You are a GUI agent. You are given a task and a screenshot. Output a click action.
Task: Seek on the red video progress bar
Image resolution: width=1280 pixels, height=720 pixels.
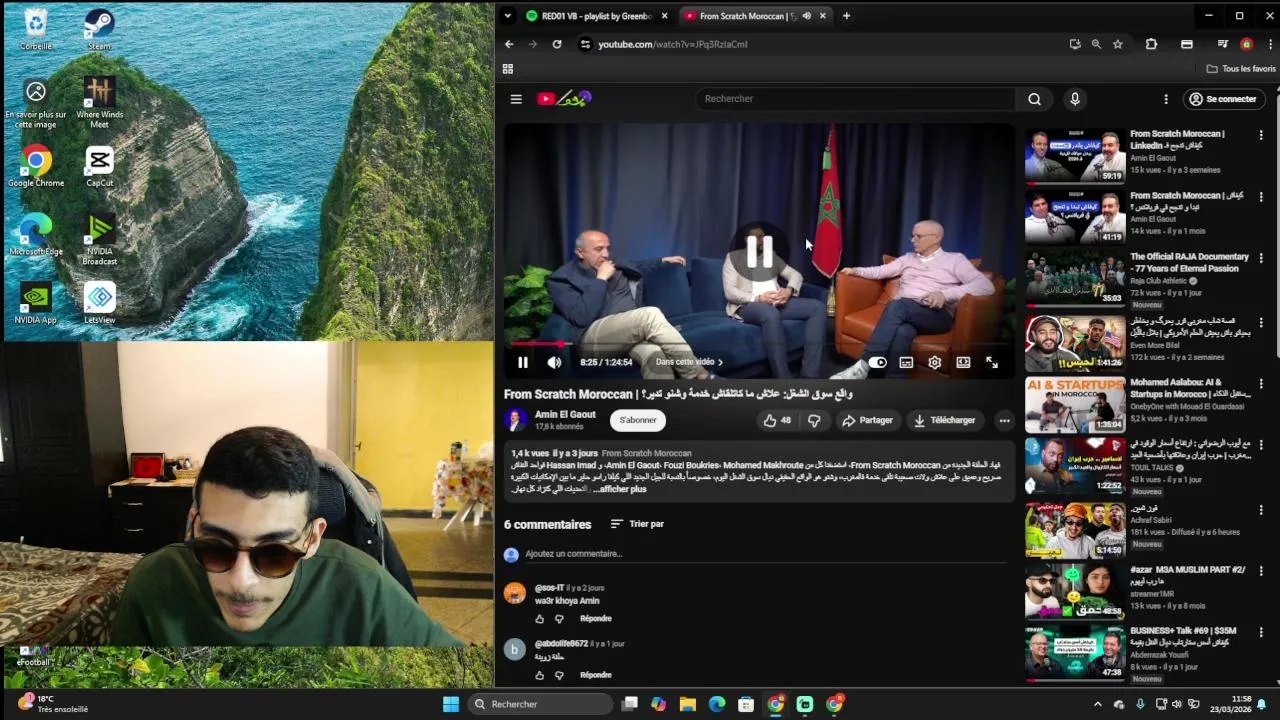pyautogui.click(x=759, y=343)
